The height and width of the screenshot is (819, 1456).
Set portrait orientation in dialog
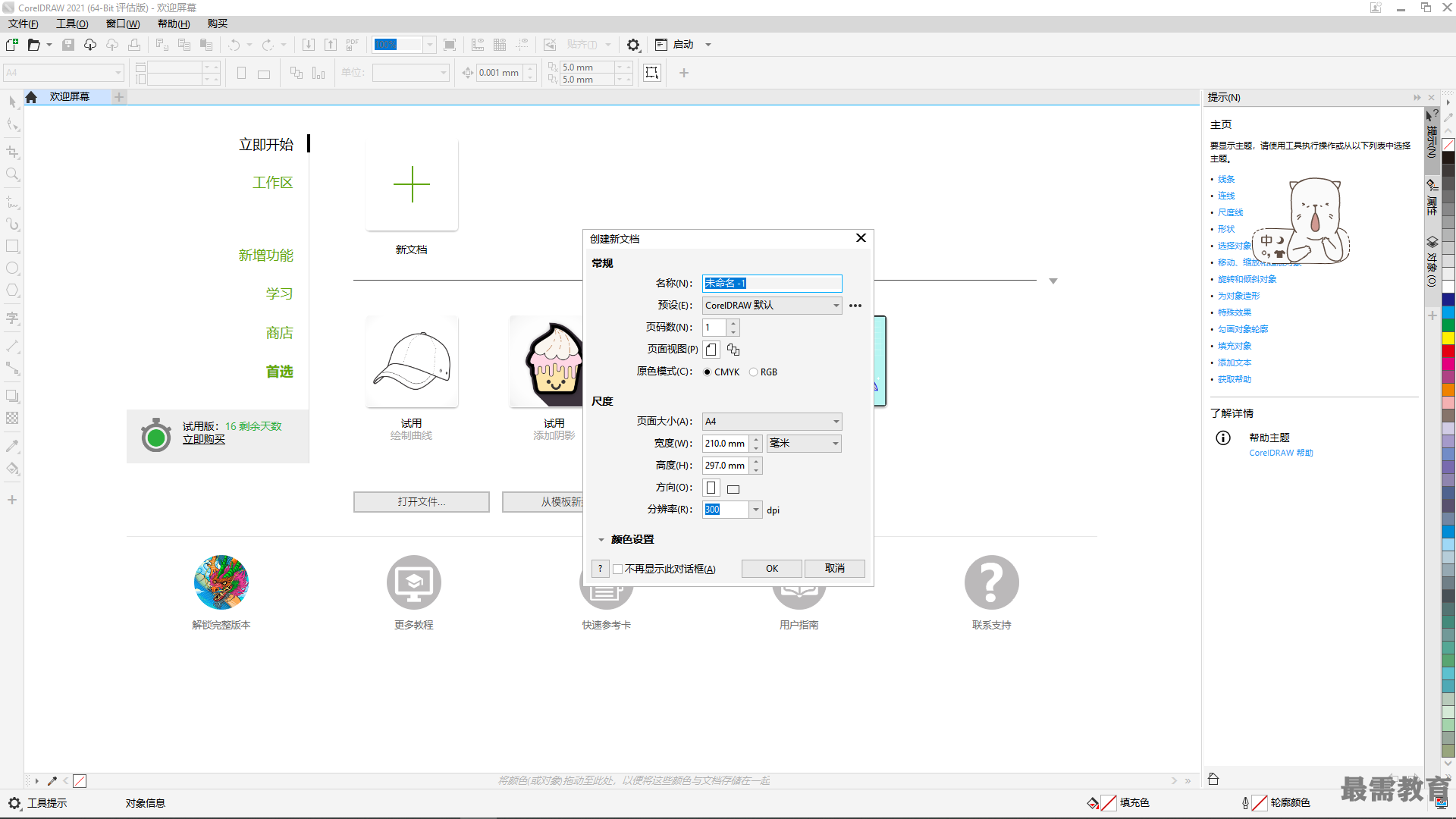711,488
